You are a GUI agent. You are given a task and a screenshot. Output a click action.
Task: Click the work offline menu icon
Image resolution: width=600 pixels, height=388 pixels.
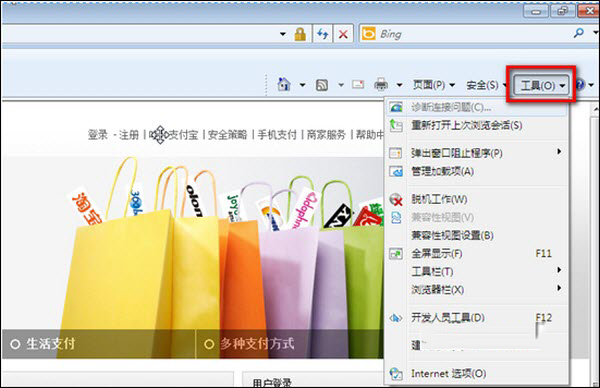pyautogui.click(x=396, y=199)
